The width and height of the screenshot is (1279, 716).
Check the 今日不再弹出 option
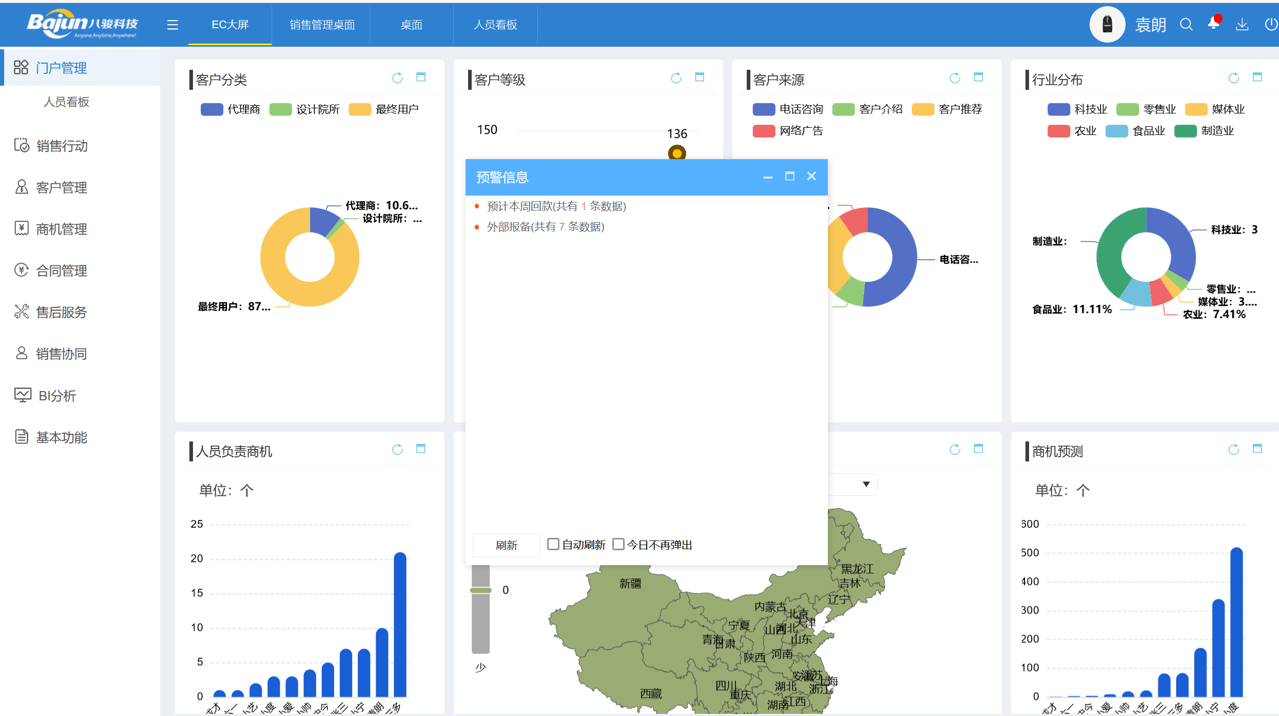click(619, 544)
